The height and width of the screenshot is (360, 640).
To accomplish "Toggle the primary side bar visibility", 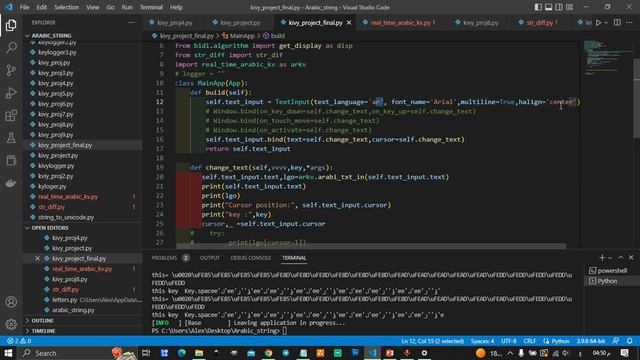I will coord(538,7).
